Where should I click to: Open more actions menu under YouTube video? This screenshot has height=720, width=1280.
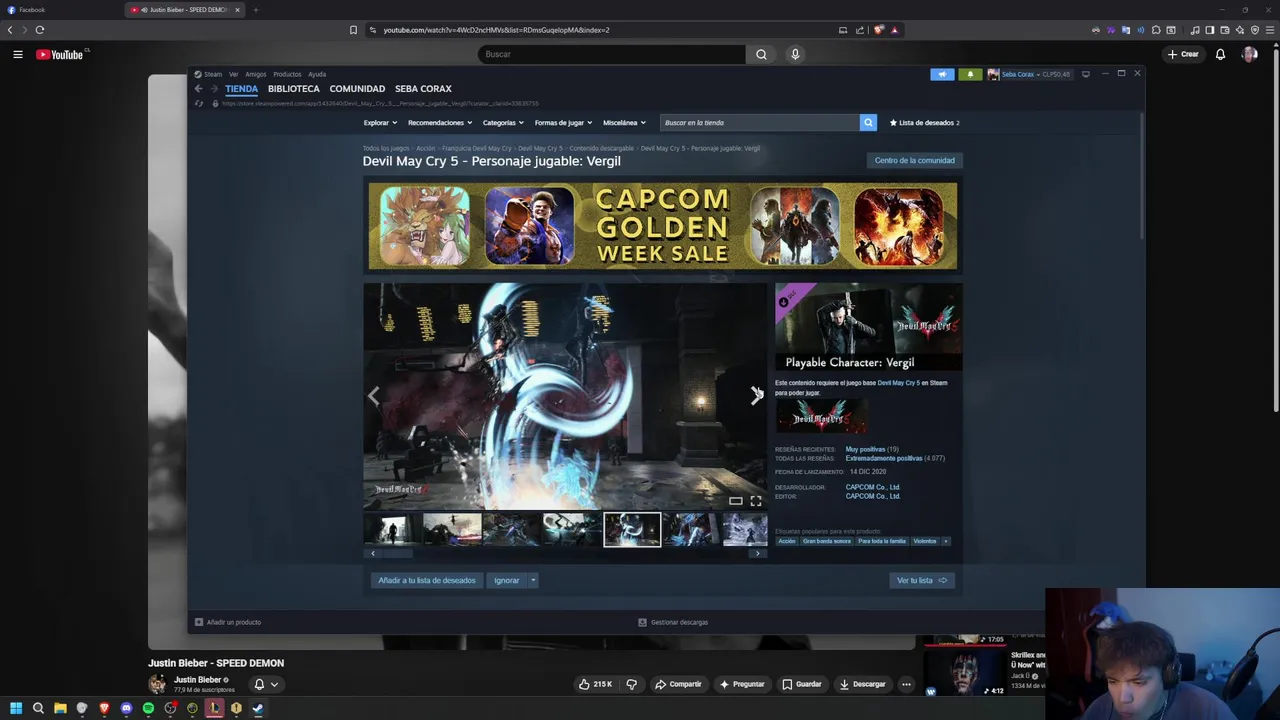[906, 684]
